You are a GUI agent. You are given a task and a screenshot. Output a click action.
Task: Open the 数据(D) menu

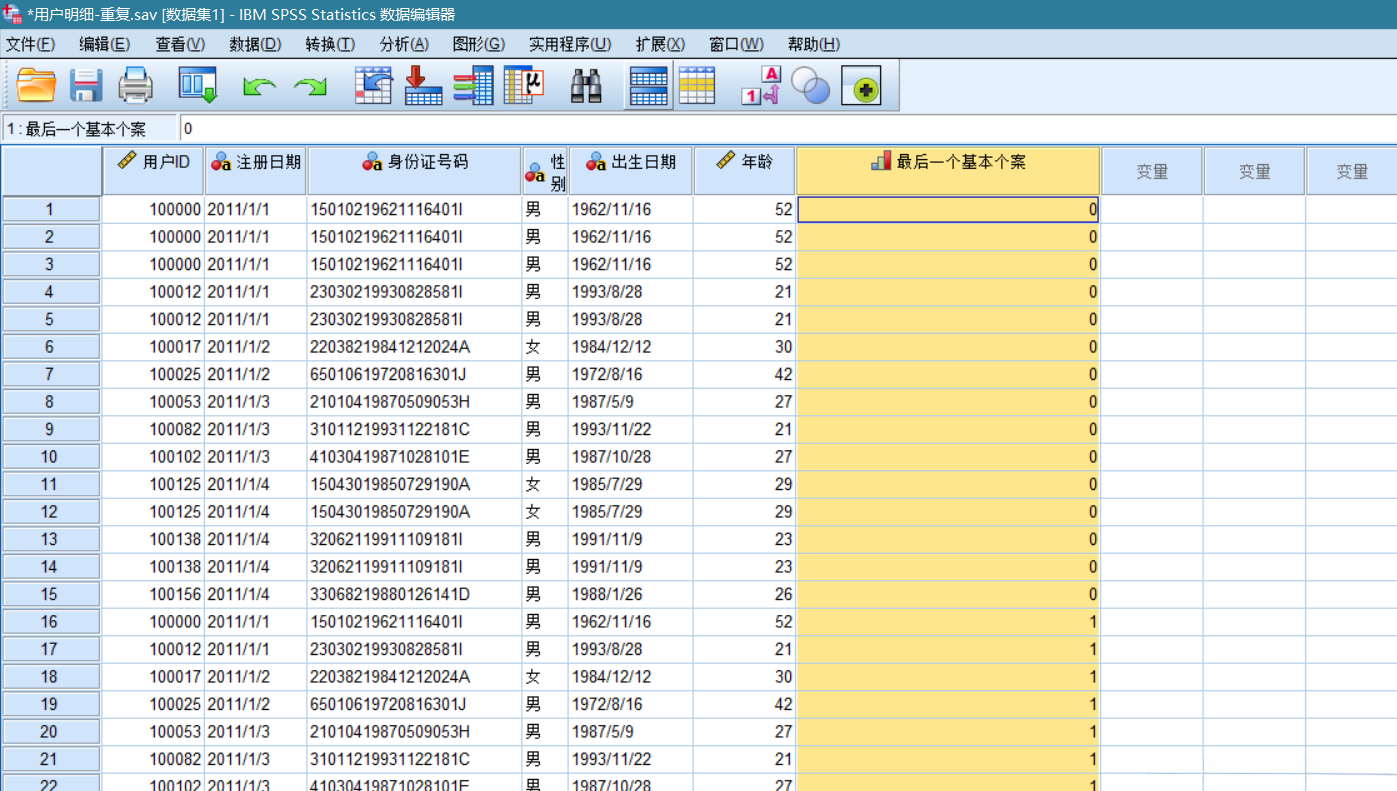255,44
